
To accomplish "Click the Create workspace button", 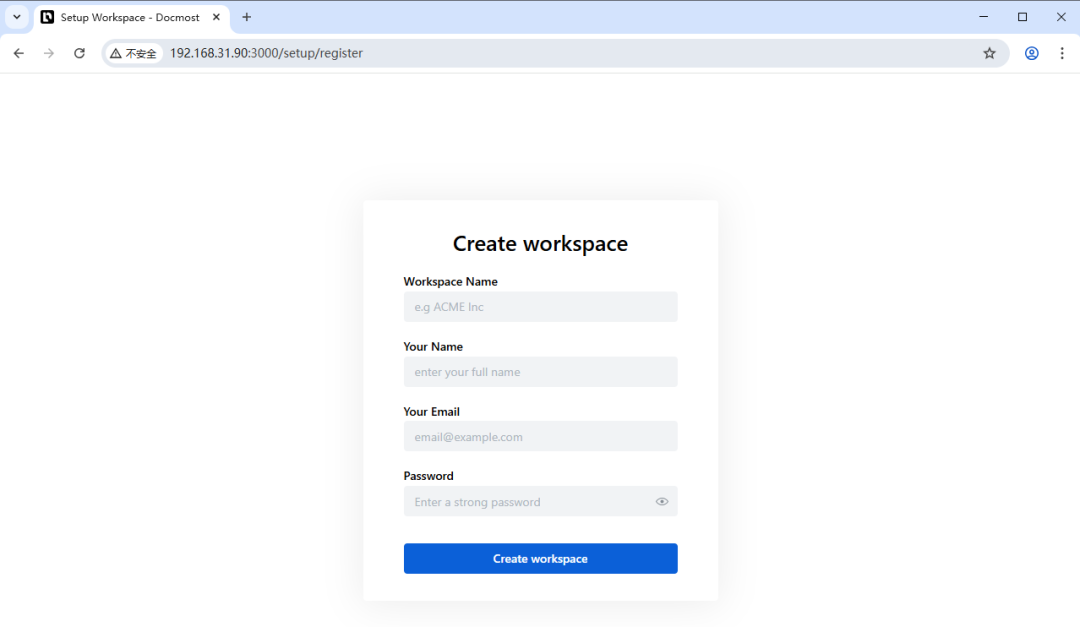I will 540,558.
